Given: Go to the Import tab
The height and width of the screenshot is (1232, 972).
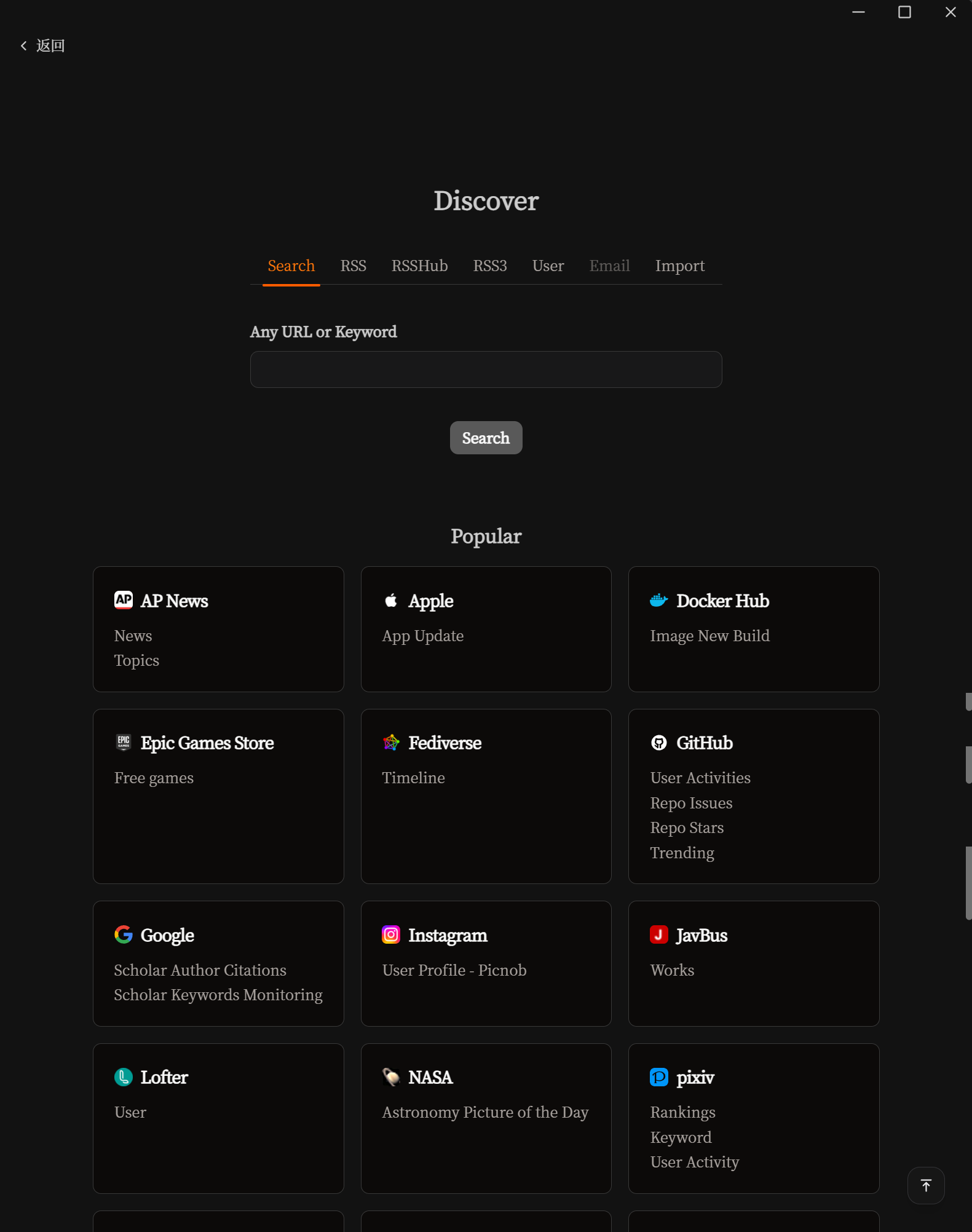Looking at the screenshot, I should coord(680,266).
